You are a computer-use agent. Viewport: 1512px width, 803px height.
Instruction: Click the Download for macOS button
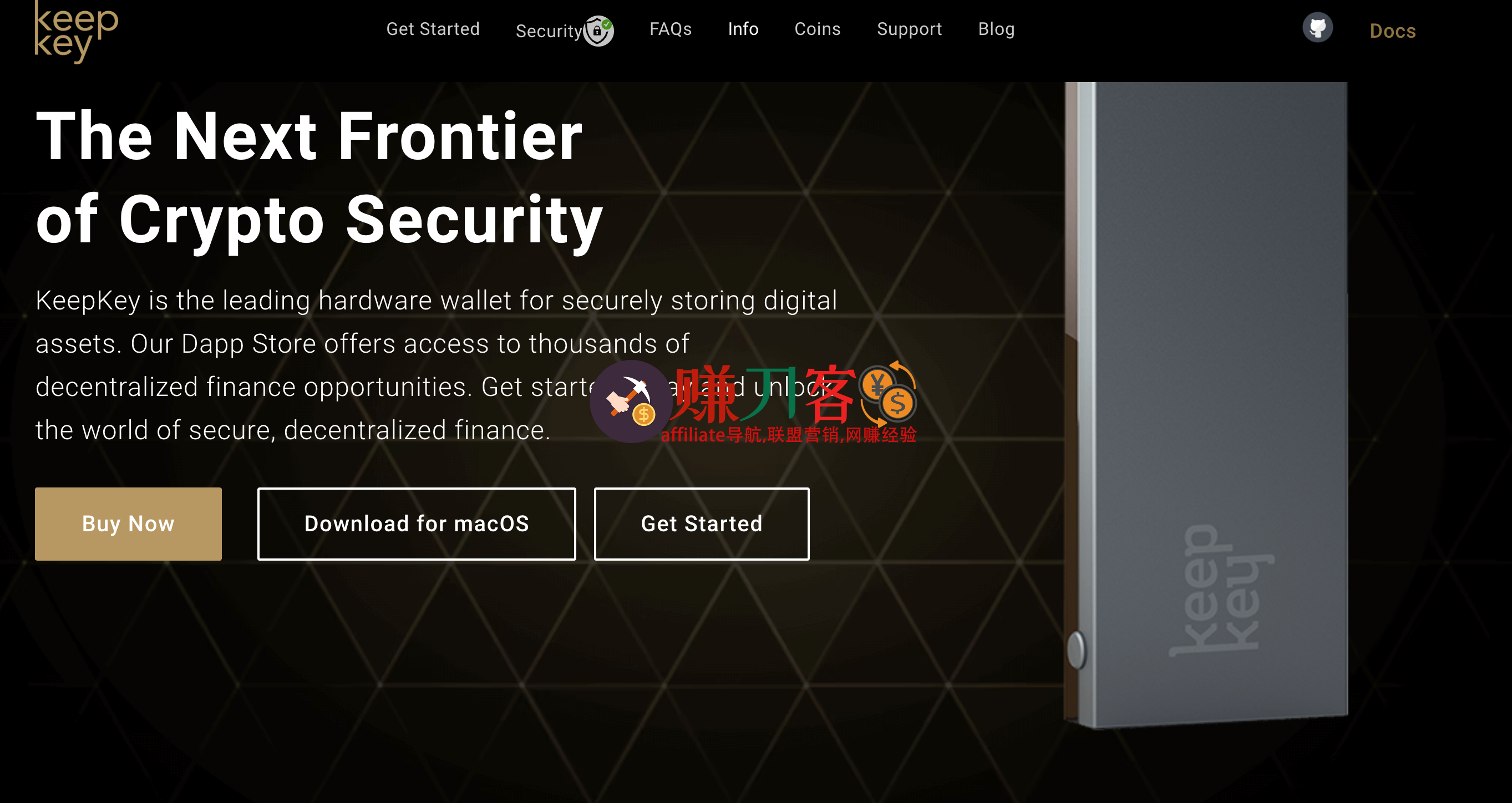tap(416, 521)
